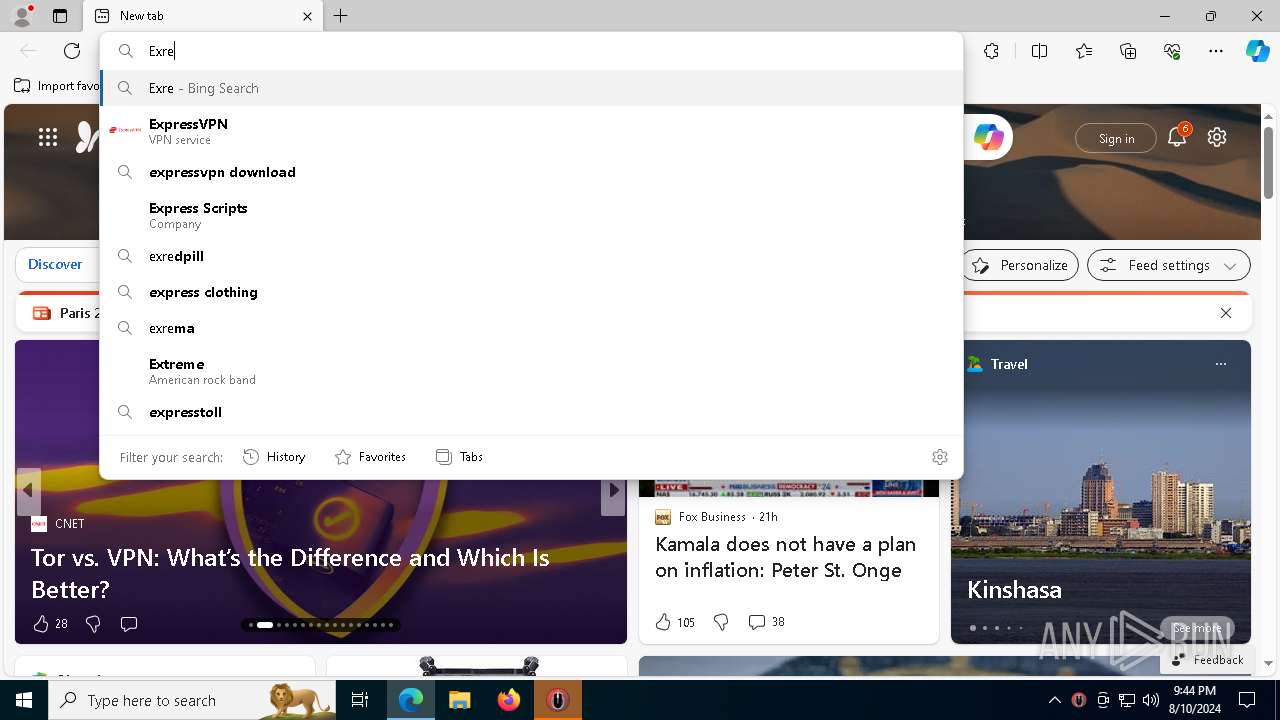Expand the Feed settings dropdown
This screenshot has width=1280, height=720.
pyautogui.click(x=1169, y=265)
